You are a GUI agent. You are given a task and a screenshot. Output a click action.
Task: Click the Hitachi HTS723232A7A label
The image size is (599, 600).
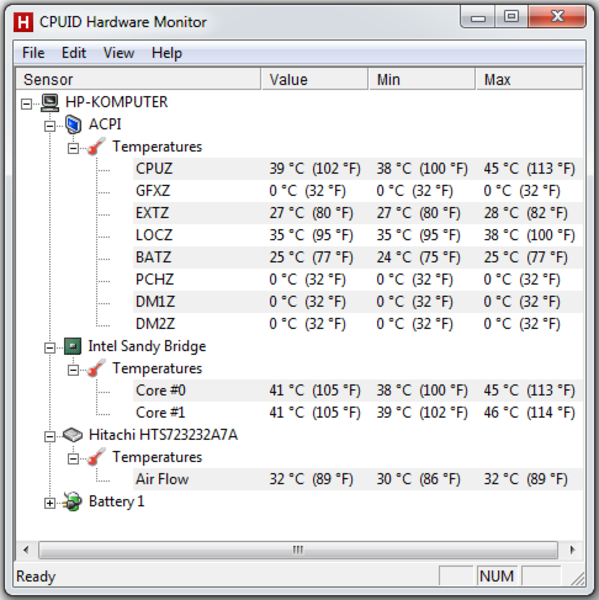pos(163,435)
